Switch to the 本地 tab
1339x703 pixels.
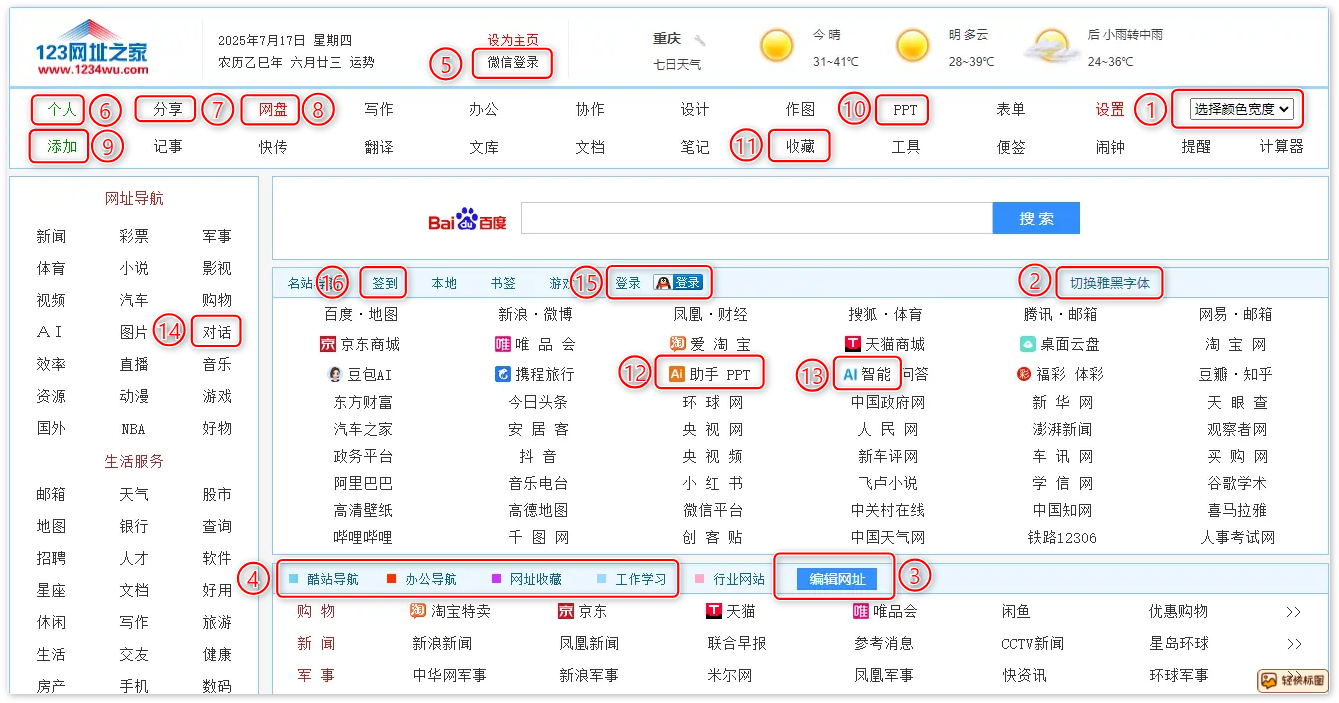(x=444, y=283)
